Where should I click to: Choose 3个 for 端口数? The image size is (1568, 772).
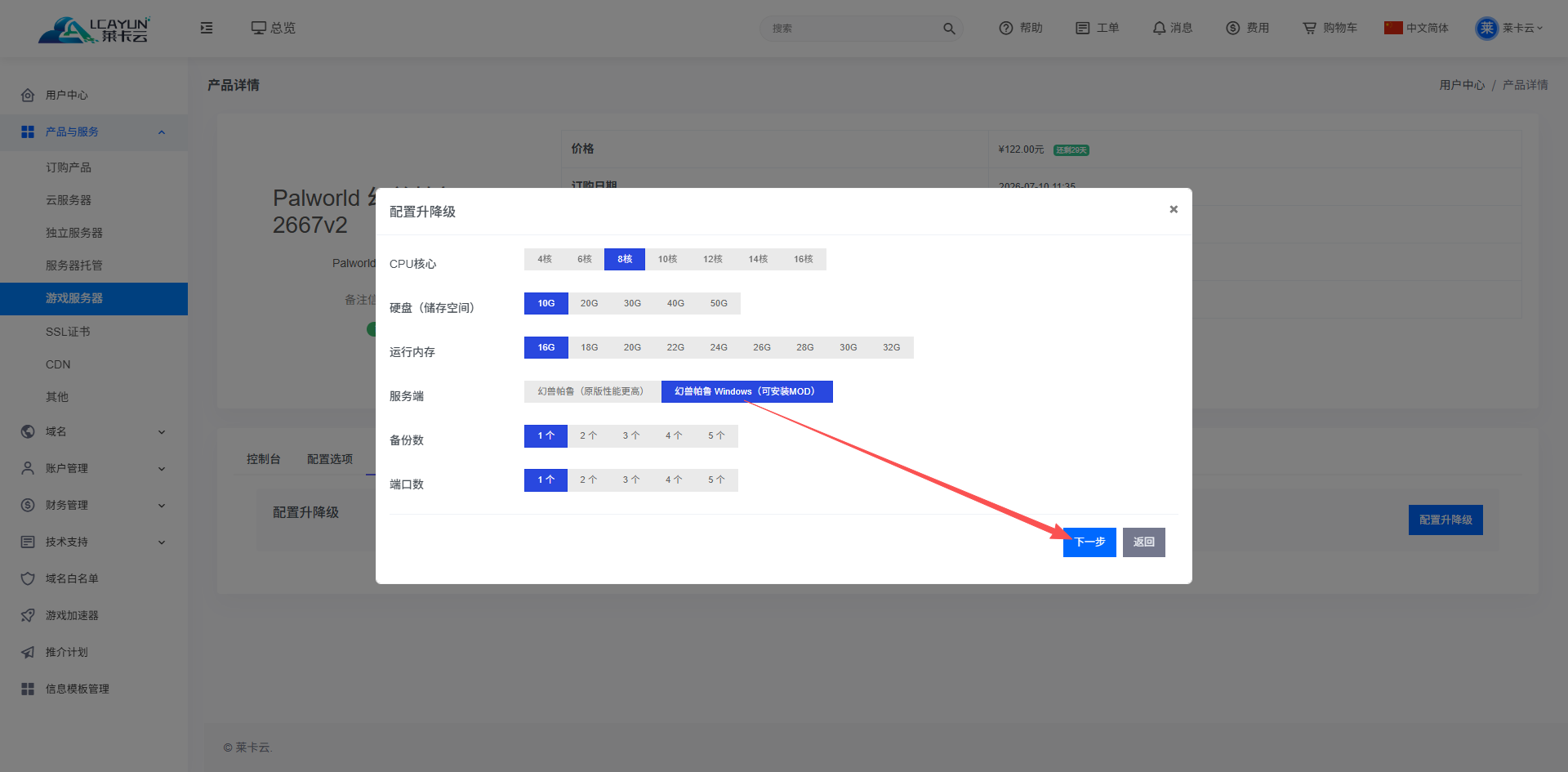click(x=631, y=480)
